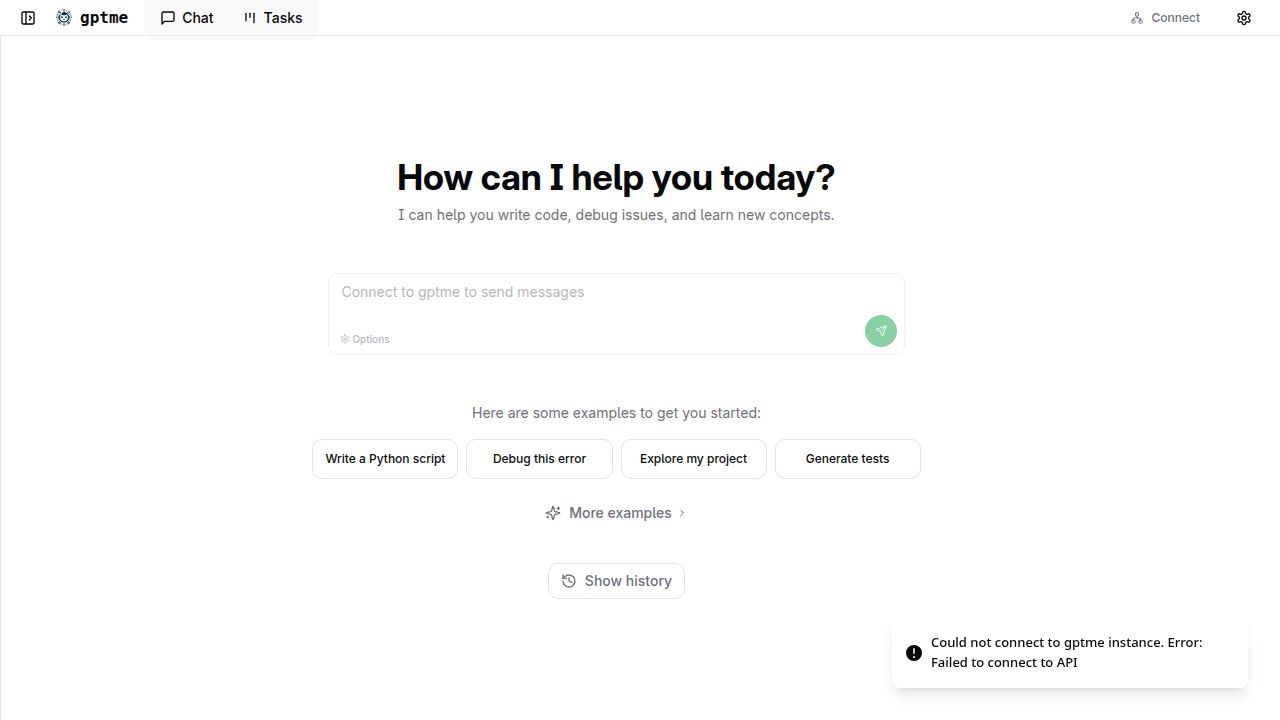This screenshot has height=720, width=1280.
Task: Toggle the sidebar panel icon
Action: 28,18
